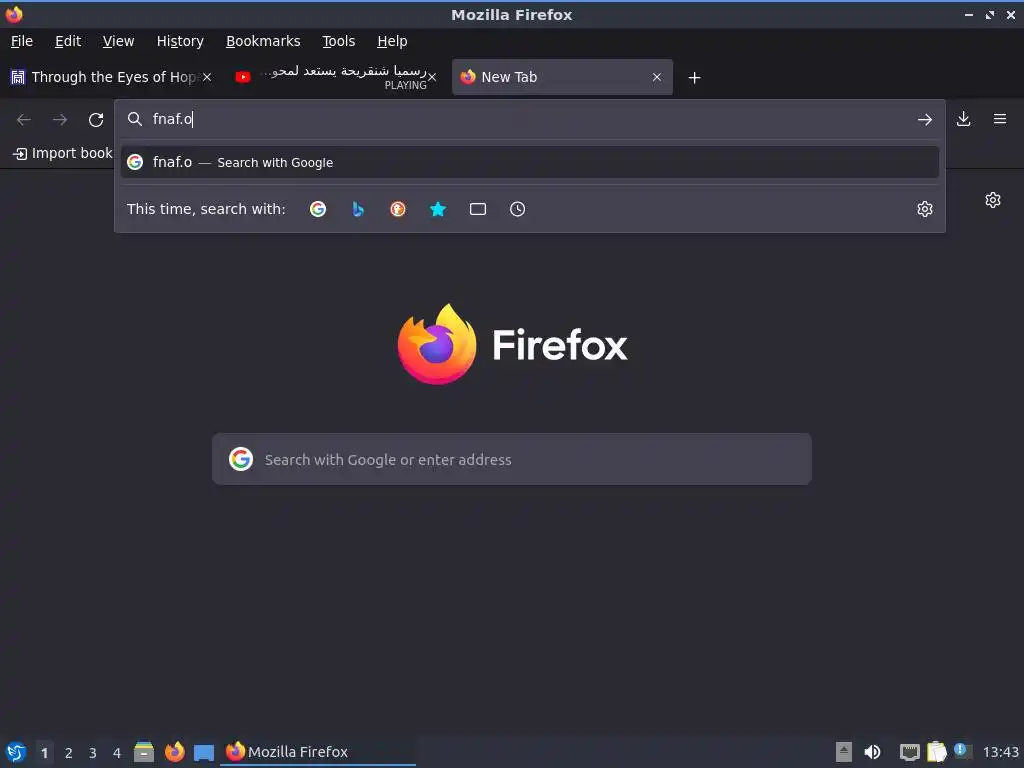Personalize the New Tab page via its gear icon
The height and width of the screenshot is (768, 1024).
pyautogui.click(x=993, y=200)
